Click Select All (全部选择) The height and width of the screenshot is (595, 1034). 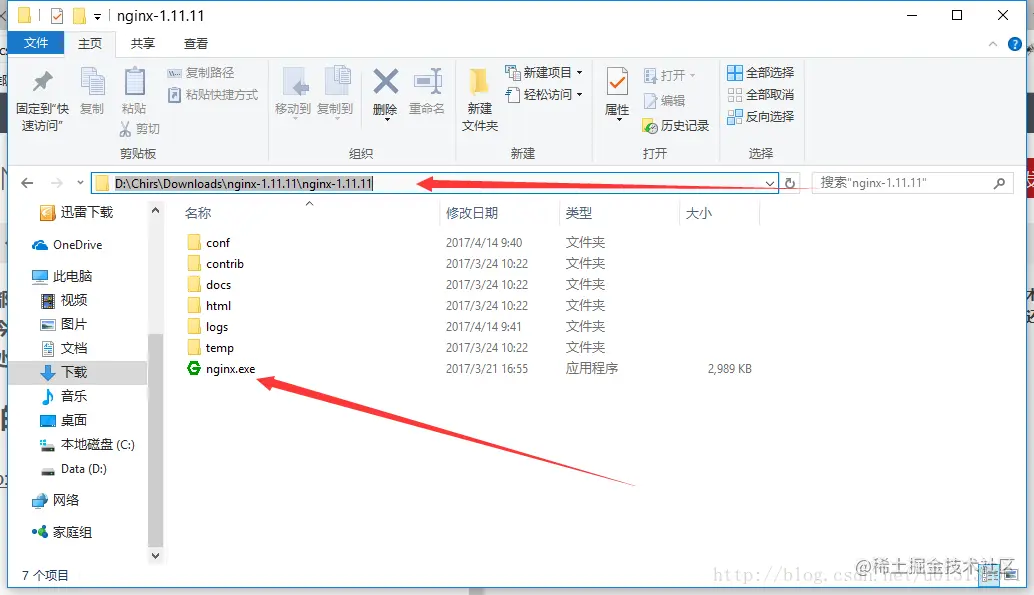coord(760,73)
